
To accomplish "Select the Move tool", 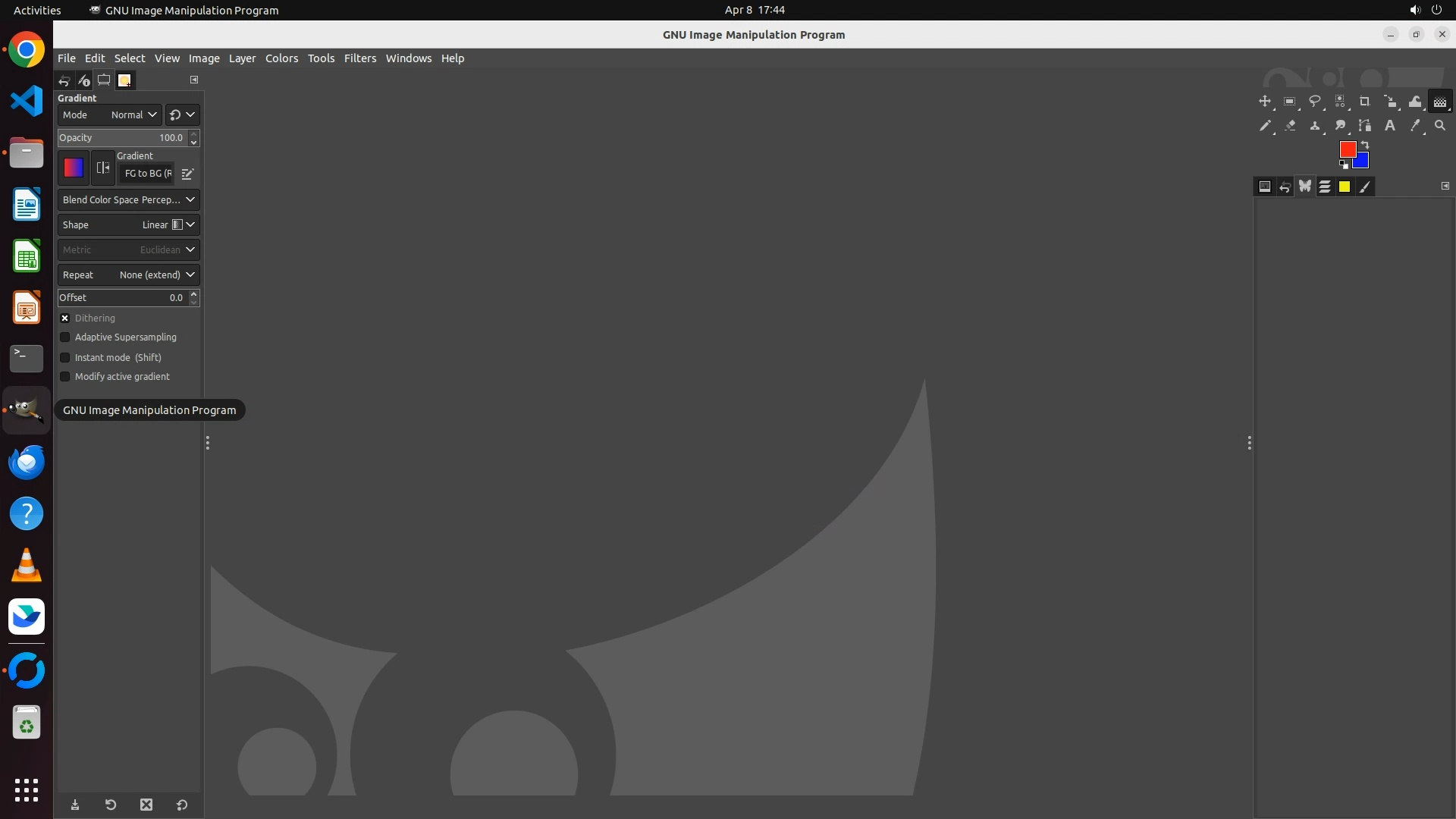I will click(1264, 102).
